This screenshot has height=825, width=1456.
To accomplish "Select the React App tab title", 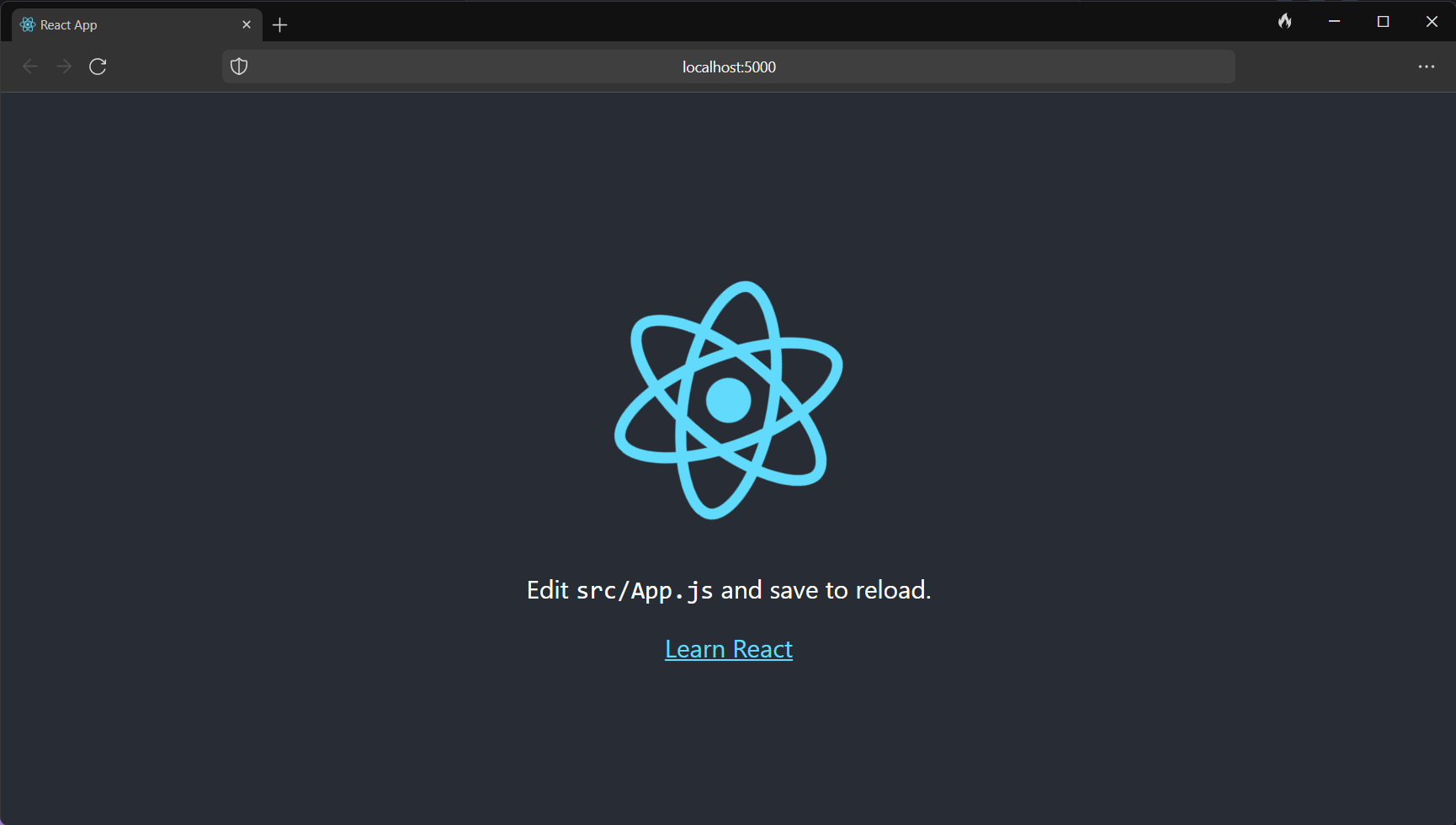I will tap(69, 25).
